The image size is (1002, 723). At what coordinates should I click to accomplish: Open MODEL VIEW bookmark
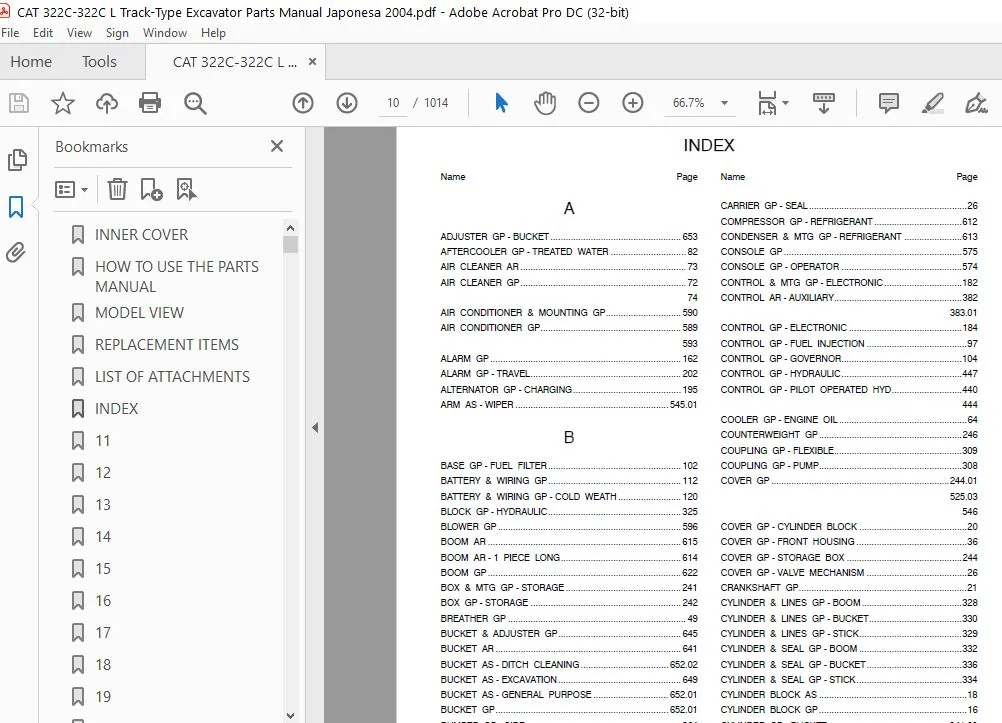[139, 313]
